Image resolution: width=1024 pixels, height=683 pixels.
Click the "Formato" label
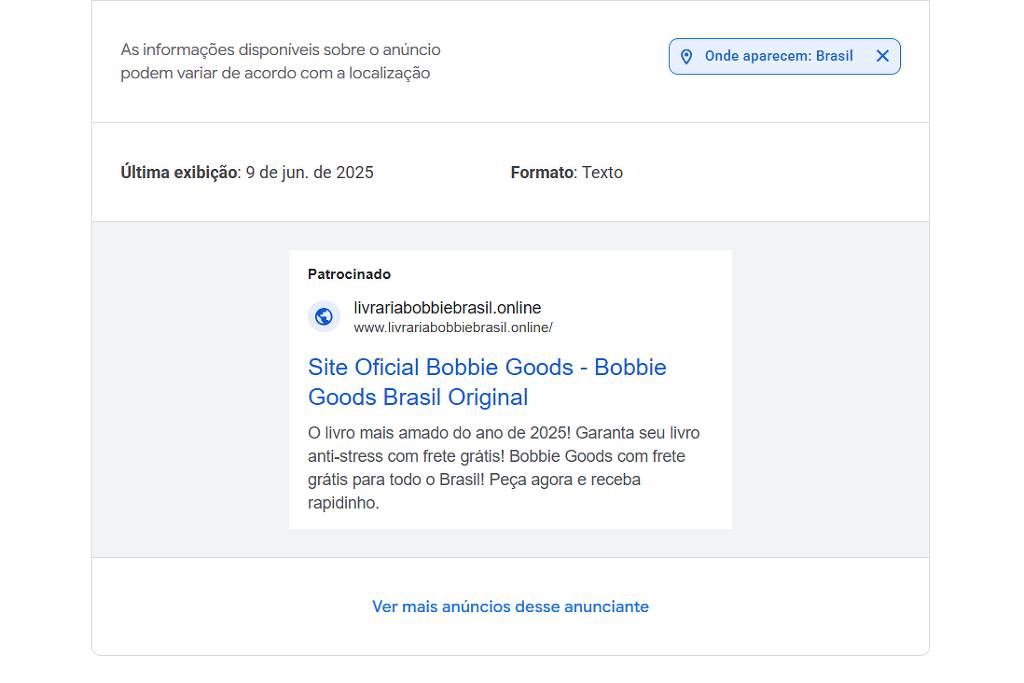(541, 172)
